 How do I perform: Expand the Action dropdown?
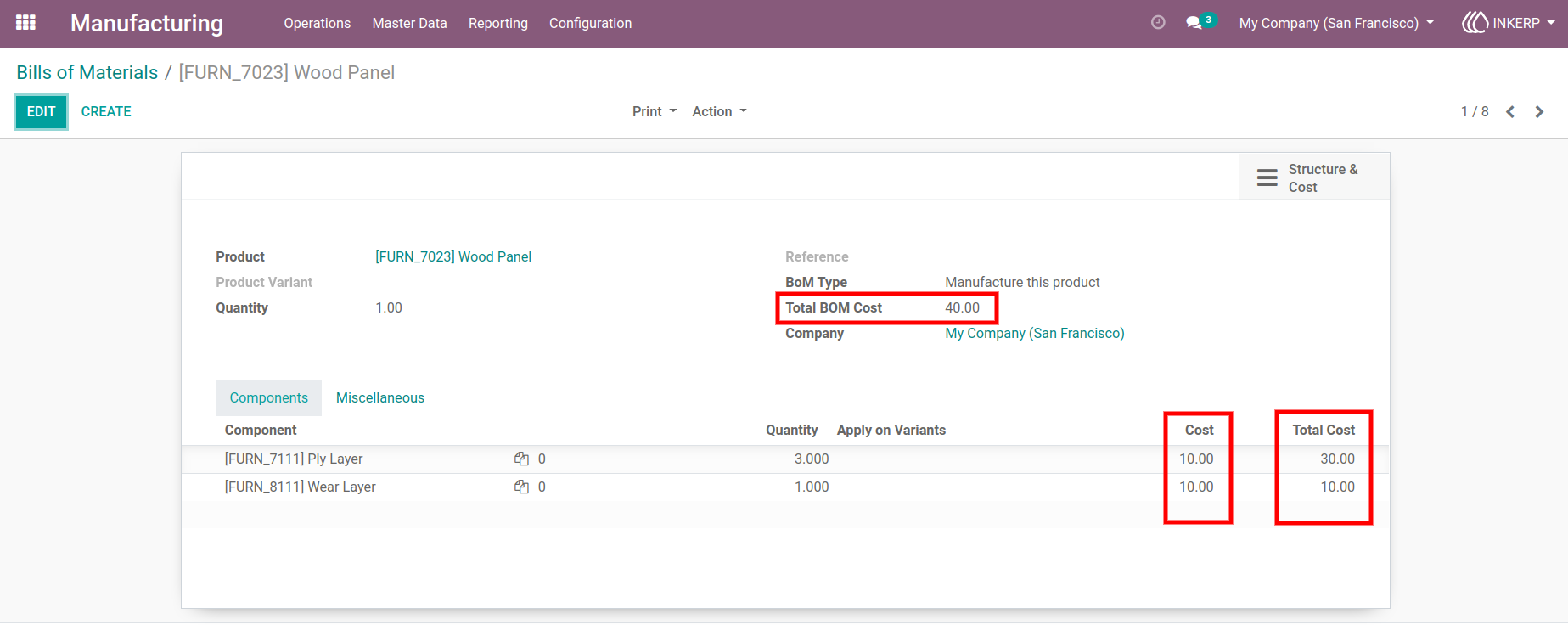[x=719, y=111]
